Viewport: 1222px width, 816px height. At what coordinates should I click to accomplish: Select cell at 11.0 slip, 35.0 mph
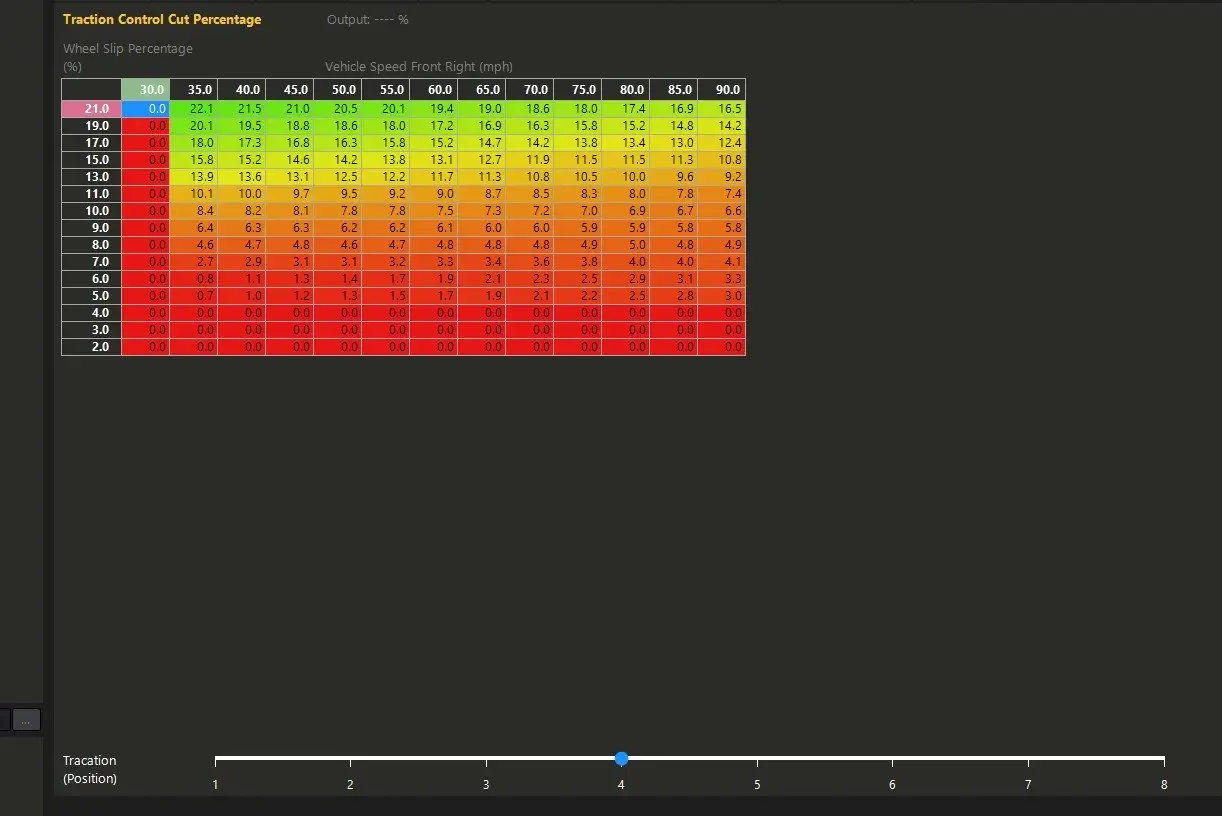(x=194, y=194)
